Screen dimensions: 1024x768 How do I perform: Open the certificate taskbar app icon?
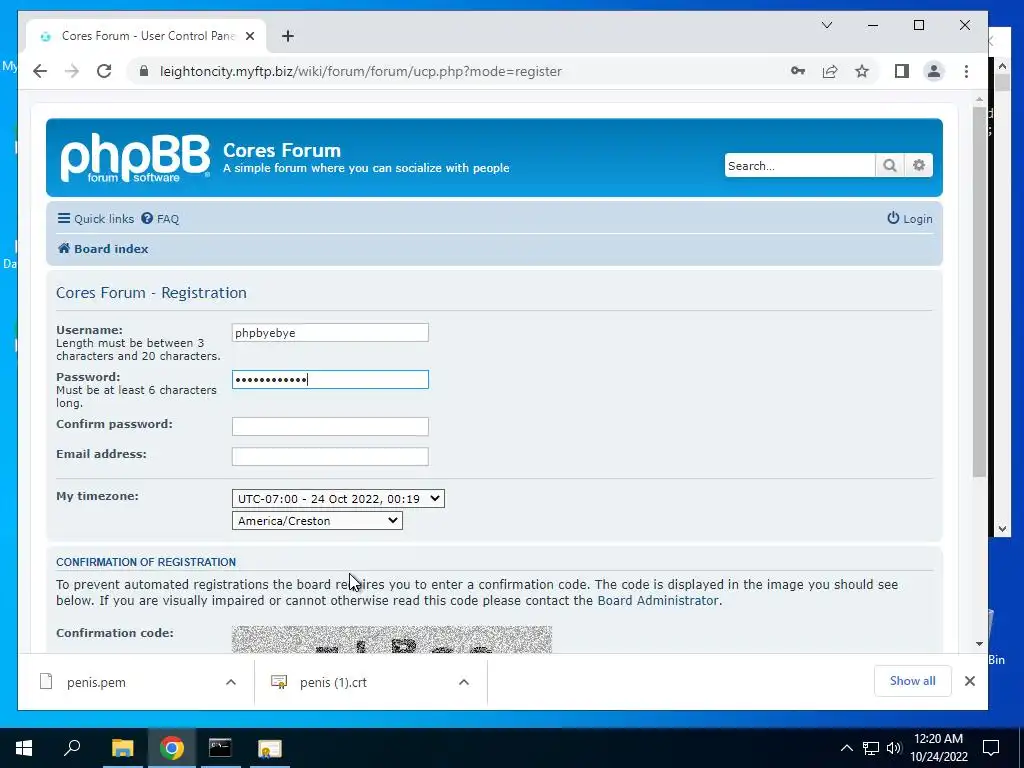[x=269, y=748]
